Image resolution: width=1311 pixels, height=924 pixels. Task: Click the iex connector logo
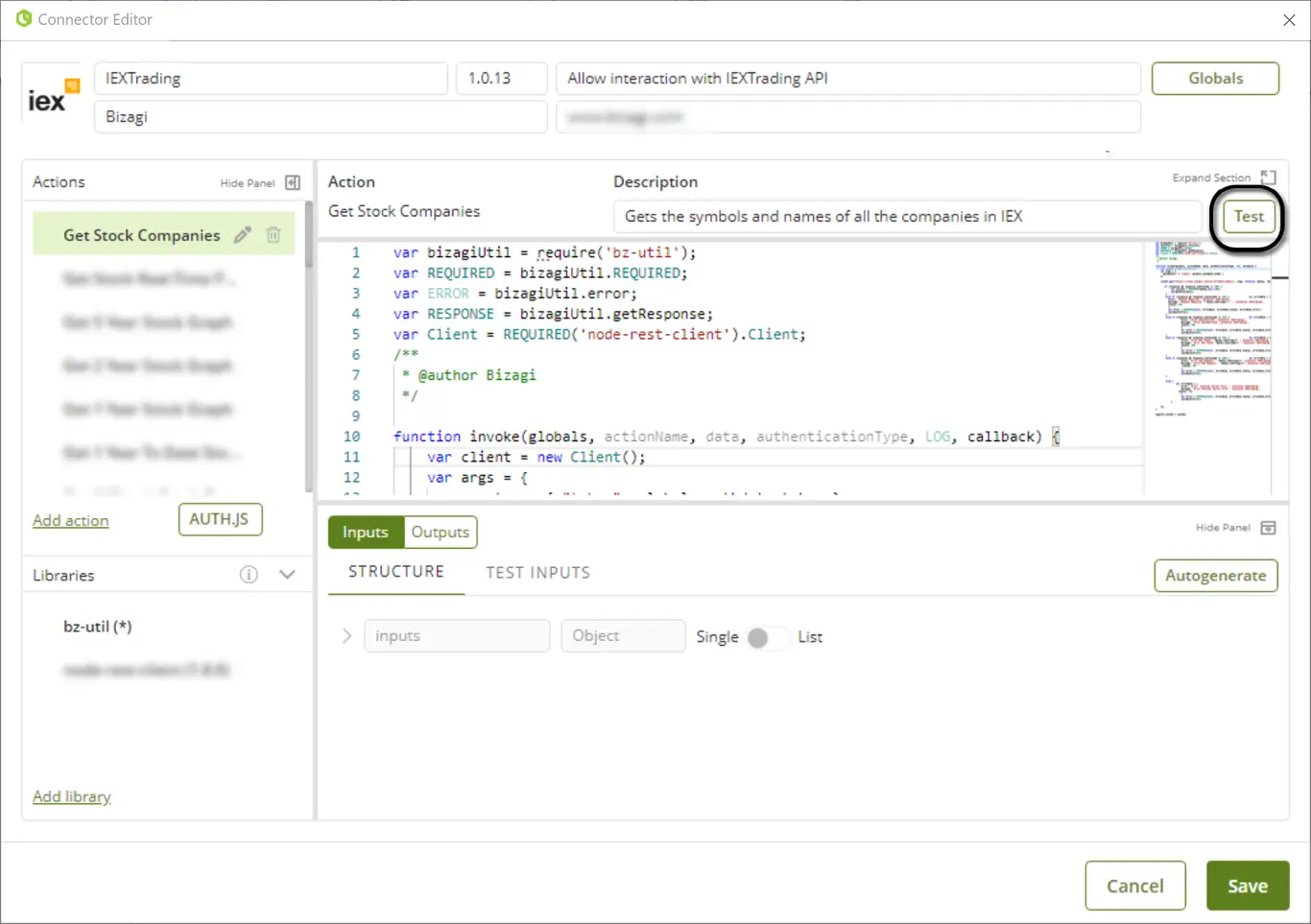53,96
